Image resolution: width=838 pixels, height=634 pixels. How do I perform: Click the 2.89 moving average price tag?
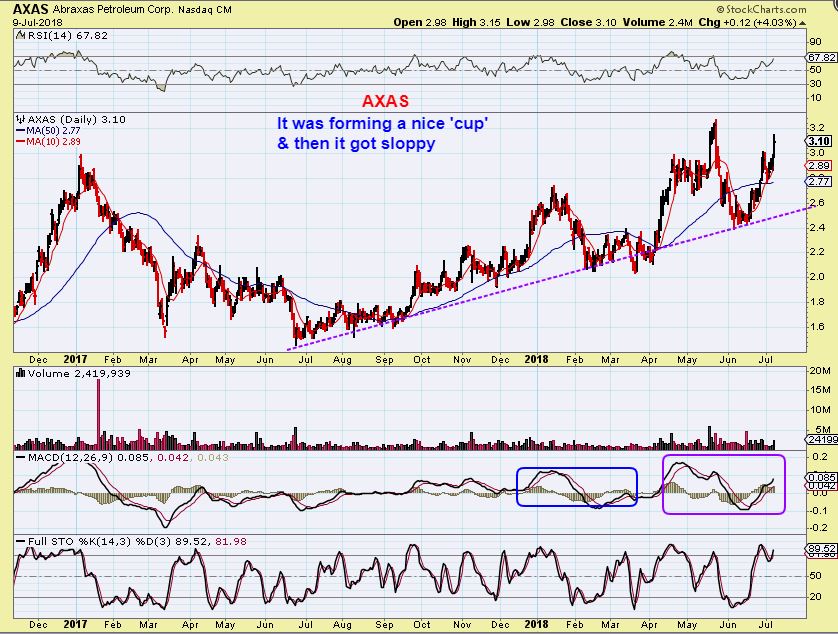(819, 166)
